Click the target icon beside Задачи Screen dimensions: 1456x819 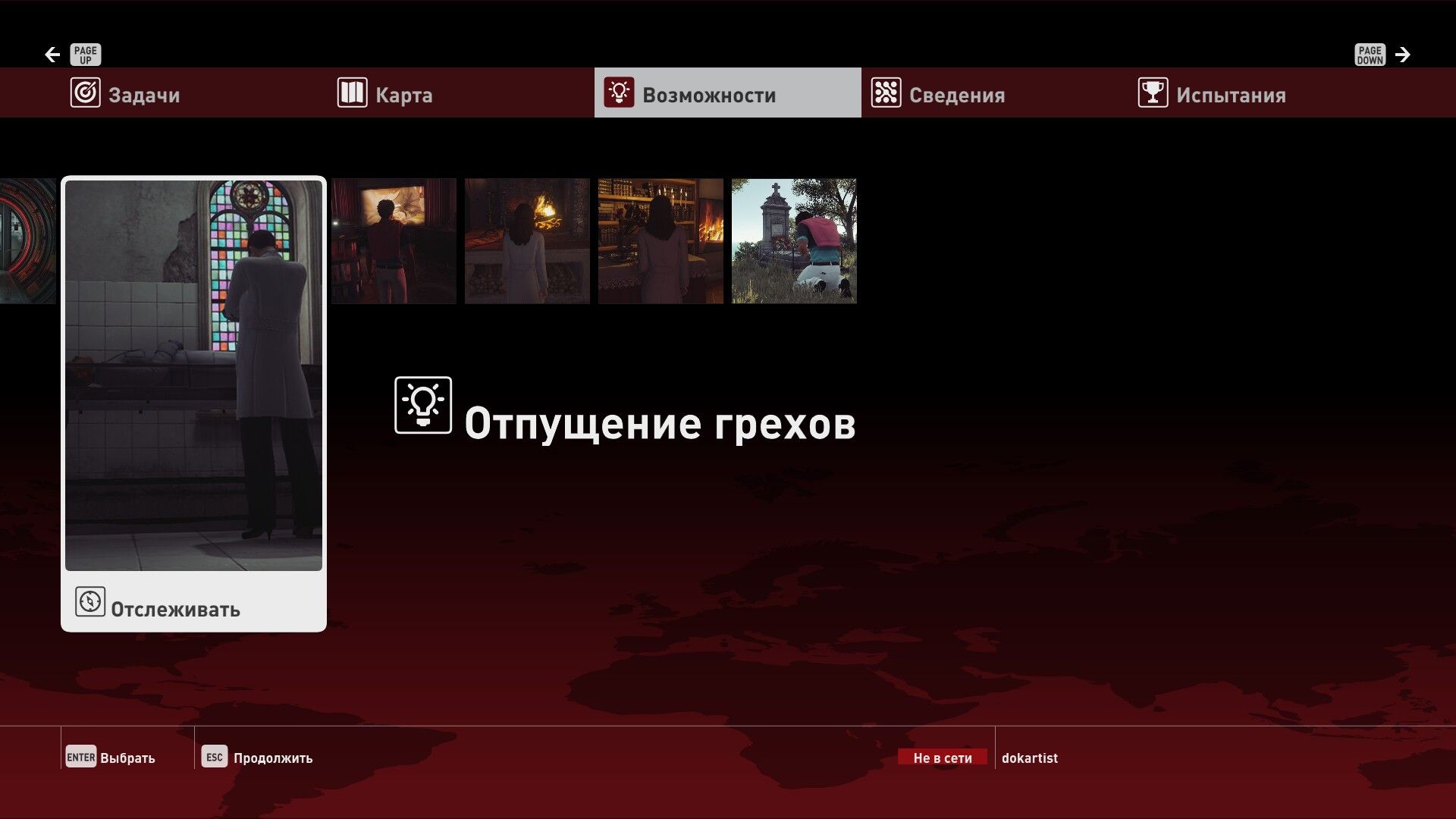point(85,93)
